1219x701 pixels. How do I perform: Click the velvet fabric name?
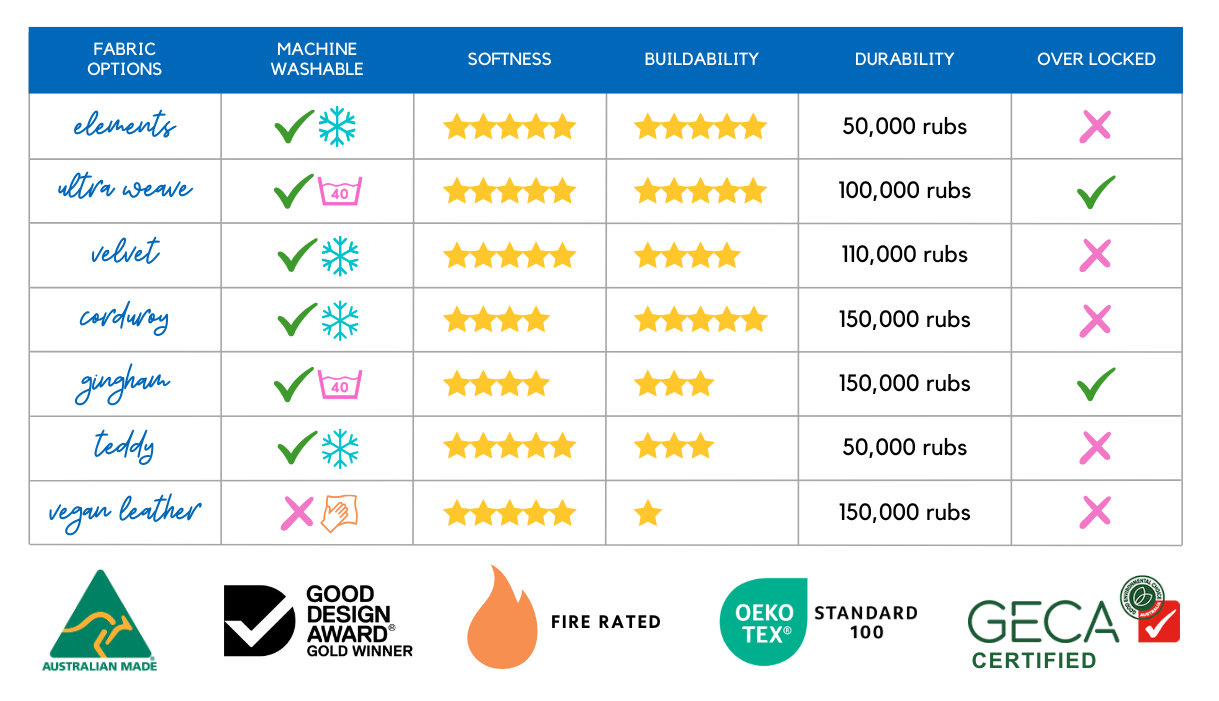(x=124, y=253)
